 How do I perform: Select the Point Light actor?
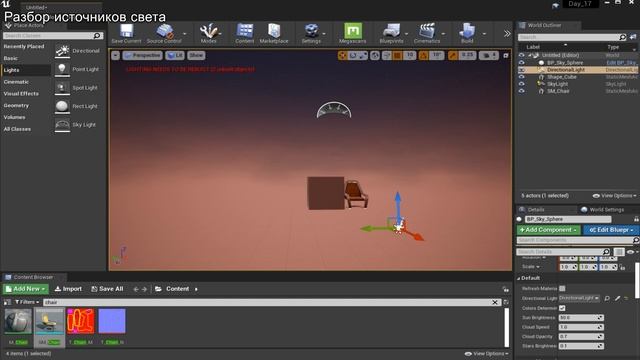click(x=78, y=69)
